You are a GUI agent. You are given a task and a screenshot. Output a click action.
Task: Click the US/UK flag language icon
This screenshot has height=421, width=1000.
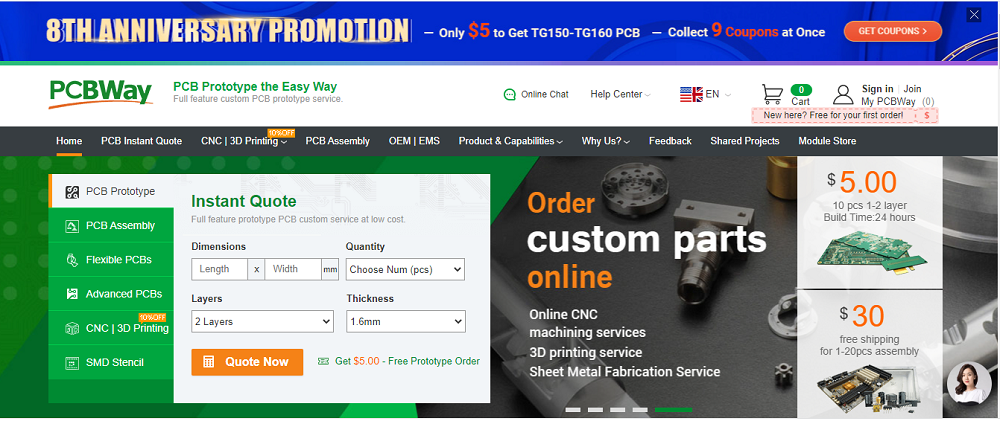(691, 94)
